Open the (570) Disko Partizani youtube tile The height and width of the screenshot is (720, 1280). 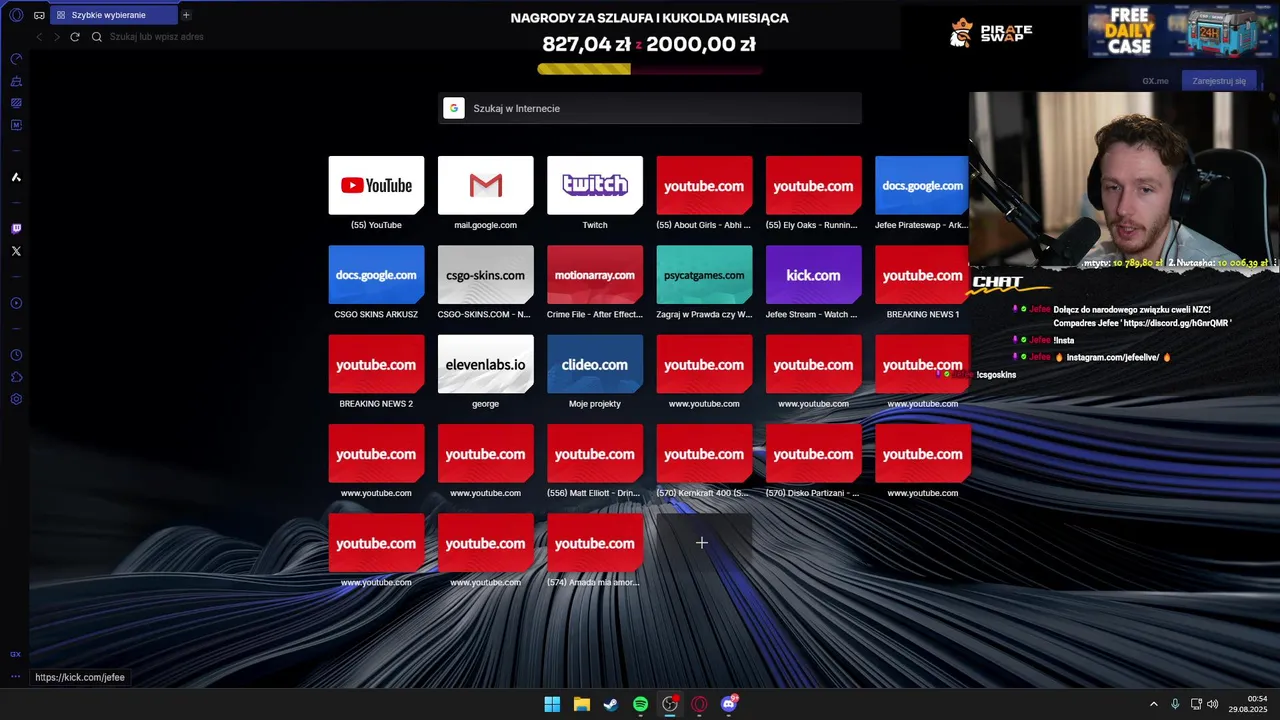coord(813,454)
